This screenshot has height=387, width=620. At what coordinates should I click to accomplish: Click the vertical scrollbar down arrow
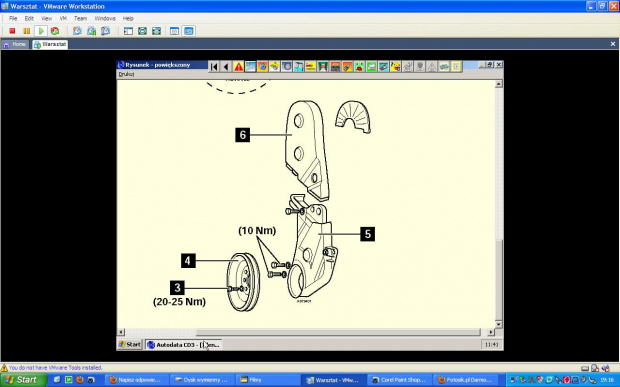click(499, 325)
